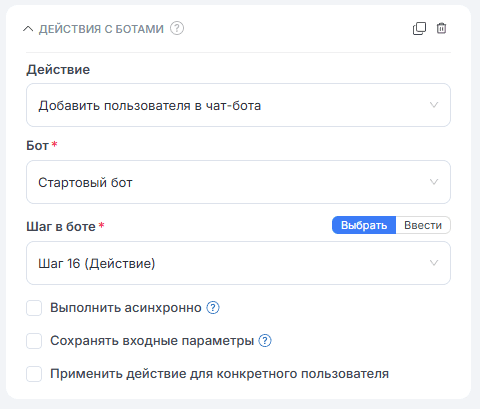Enable Сохранять входные параметры checkbox
Image resolution: width=480 pixels, height=409 pixels.
(x=34, y=341)
